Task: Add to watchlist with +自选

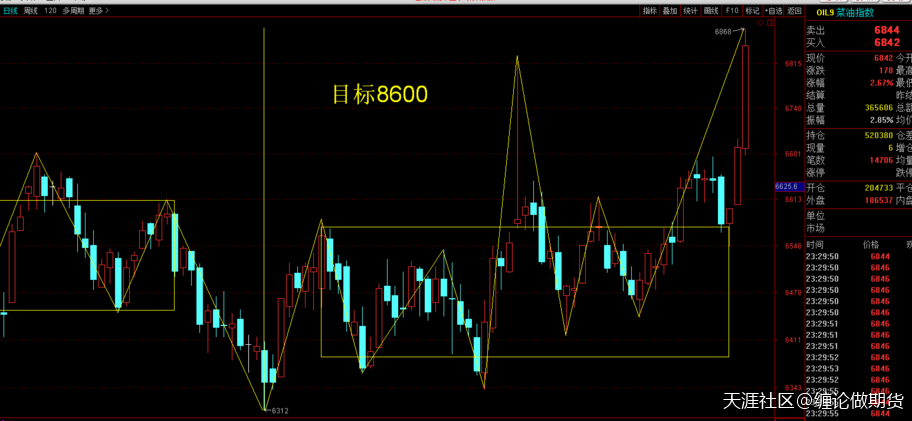Action: tap(773, 11)
